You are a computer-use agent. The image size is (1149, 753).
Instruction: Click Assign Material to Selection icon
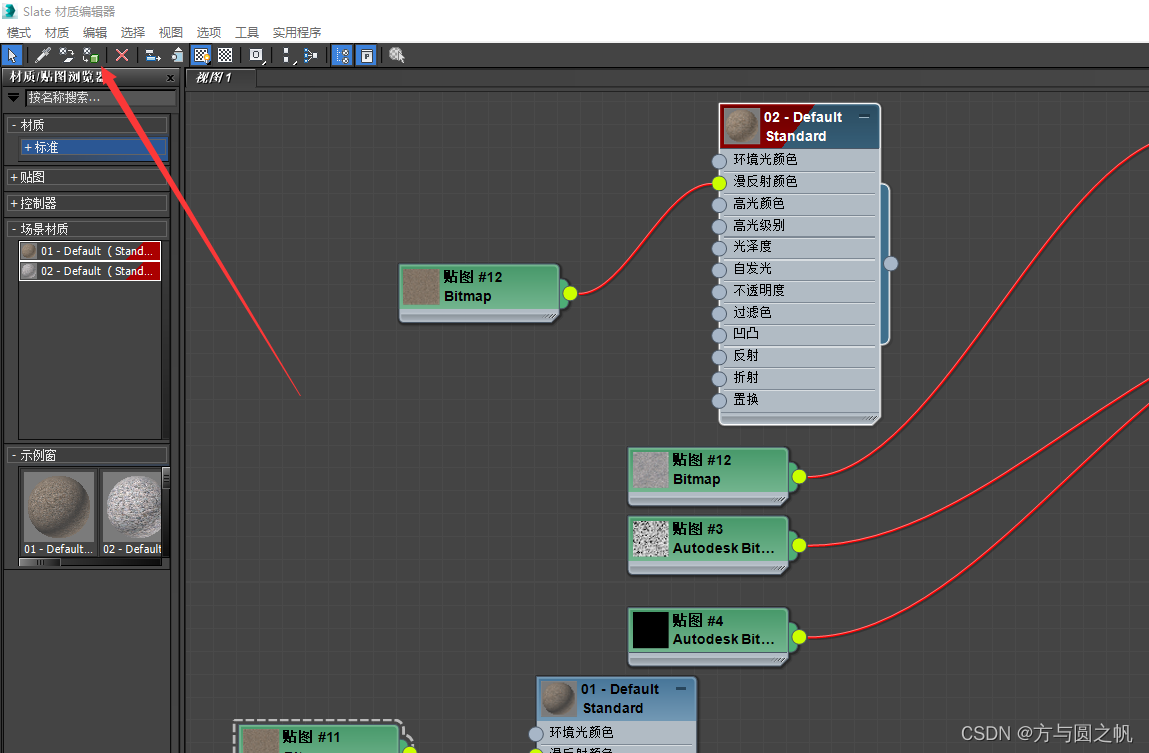91,55
